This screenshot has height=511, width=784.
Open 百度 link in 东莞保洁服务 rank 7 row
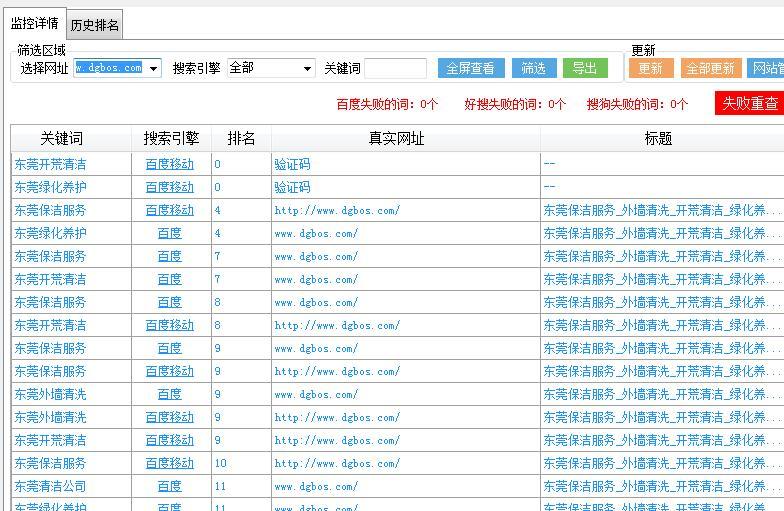click(170, 256)
